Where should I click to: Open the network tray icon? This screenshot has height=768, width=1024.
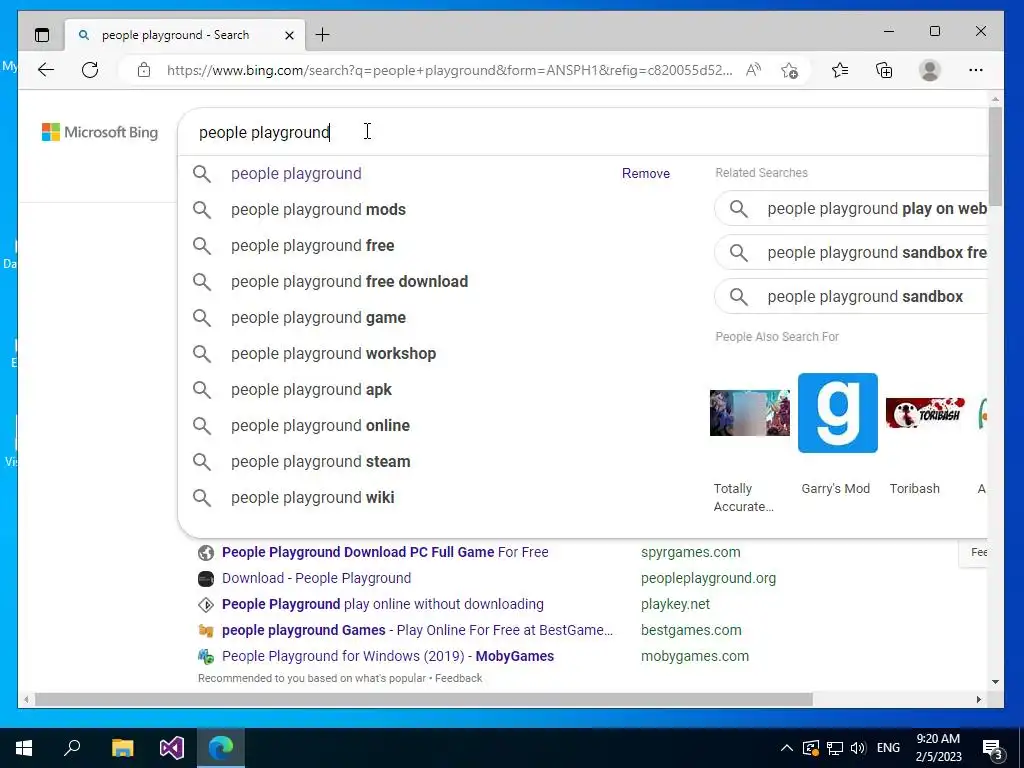click(835, 748)
